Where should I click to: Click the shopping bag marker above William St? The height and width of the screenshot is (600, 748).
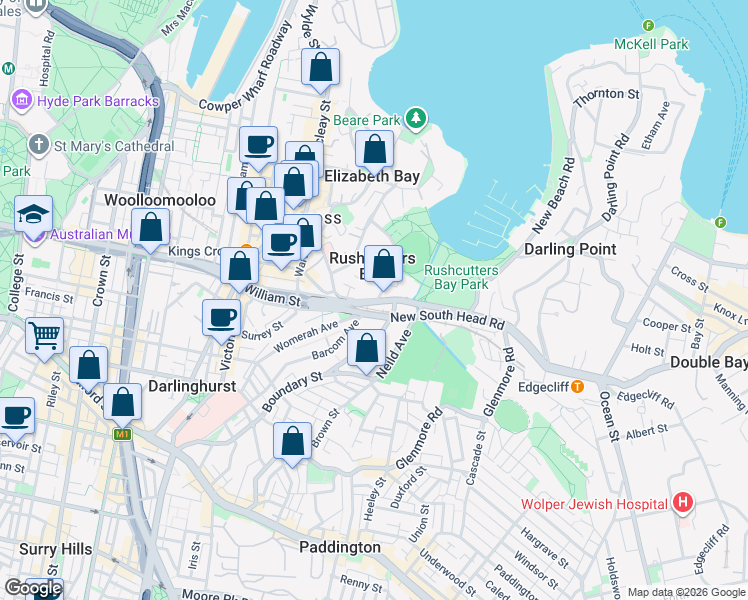(239, 267)
